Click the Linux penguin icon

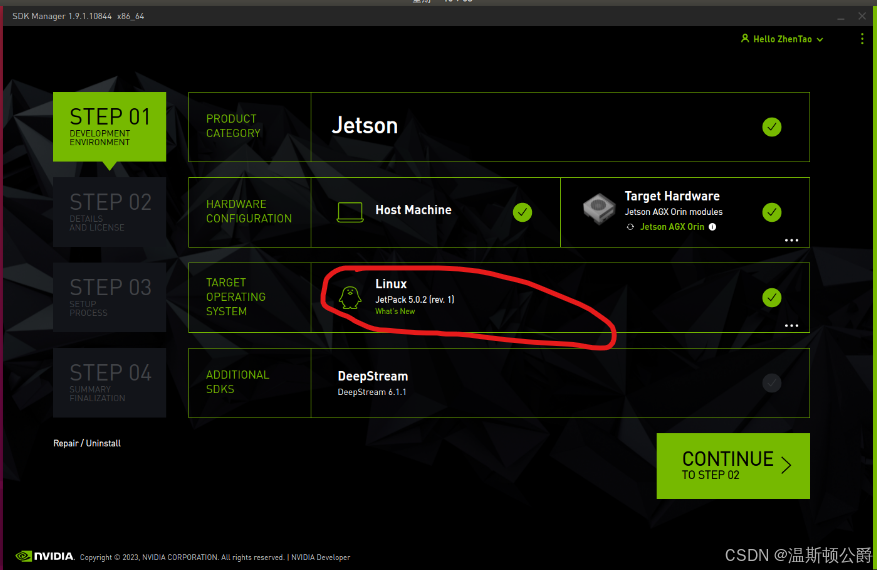point(350,298)
